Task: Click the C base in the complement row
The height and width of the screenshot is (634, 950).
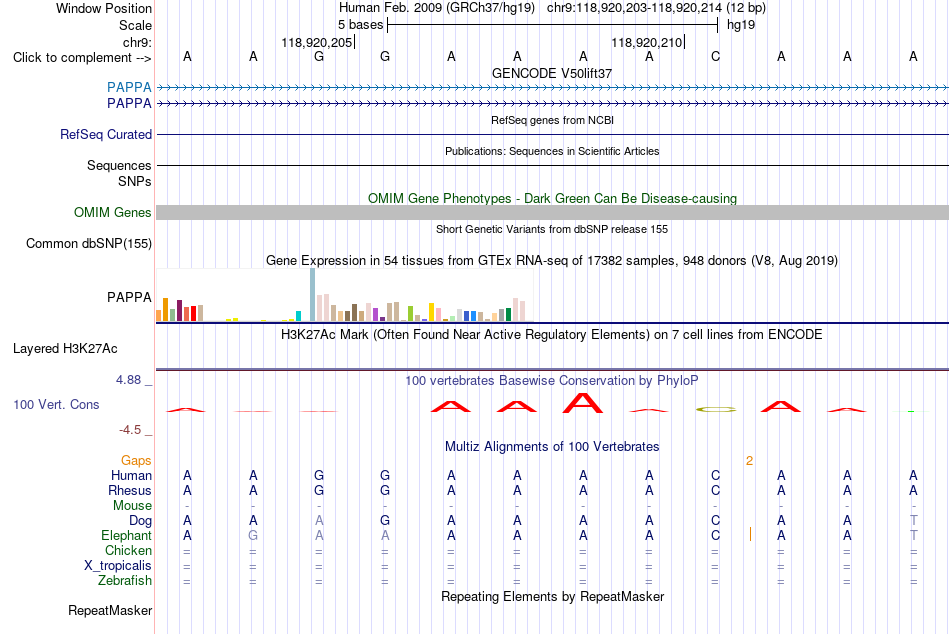Action: pyautogui.click(x=716, y=56)
